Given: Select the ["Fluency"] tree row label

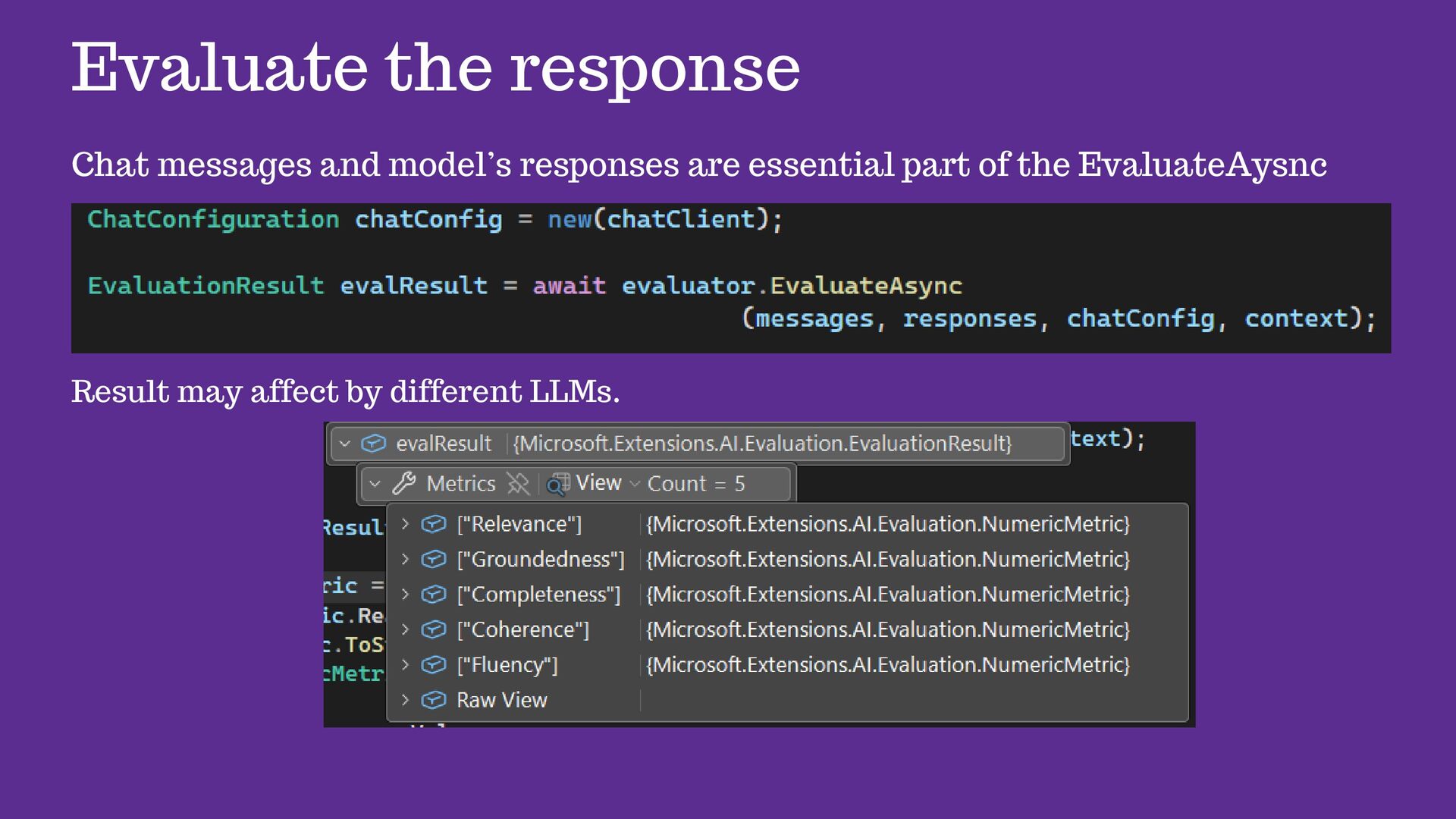Looking at the screenshot, I should 507,665.
